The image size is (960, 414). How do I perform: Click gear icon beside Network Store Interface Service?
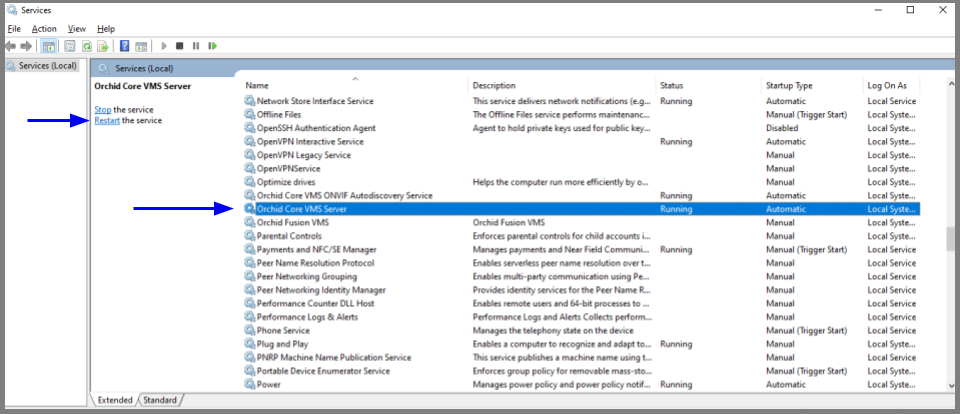point(249,101)
